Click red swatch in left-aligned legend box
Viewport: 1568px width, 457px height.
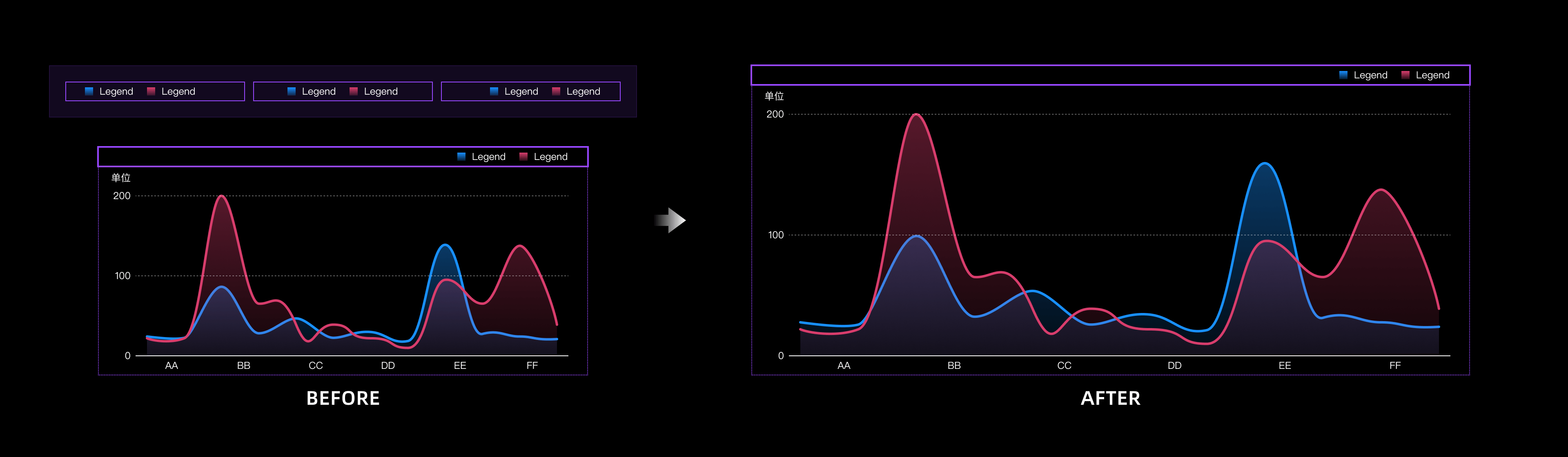click(x=151, y=91)
